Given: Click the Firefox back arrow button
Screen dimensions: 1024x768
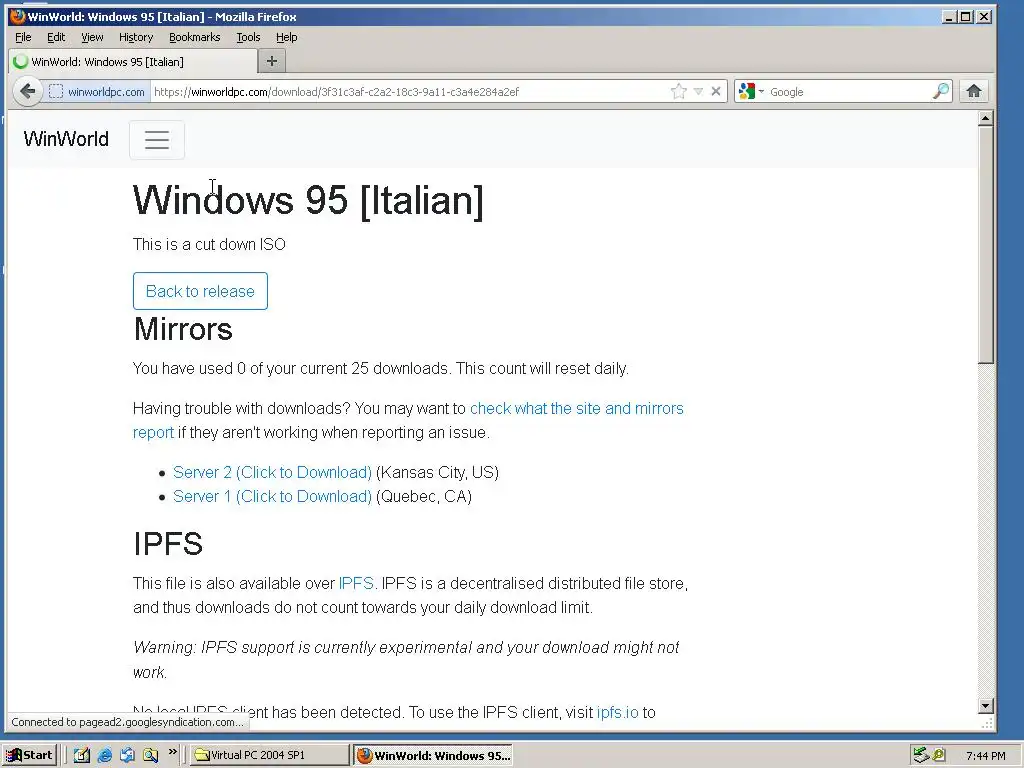Looking at the screenshot, I should coord(27,91).
